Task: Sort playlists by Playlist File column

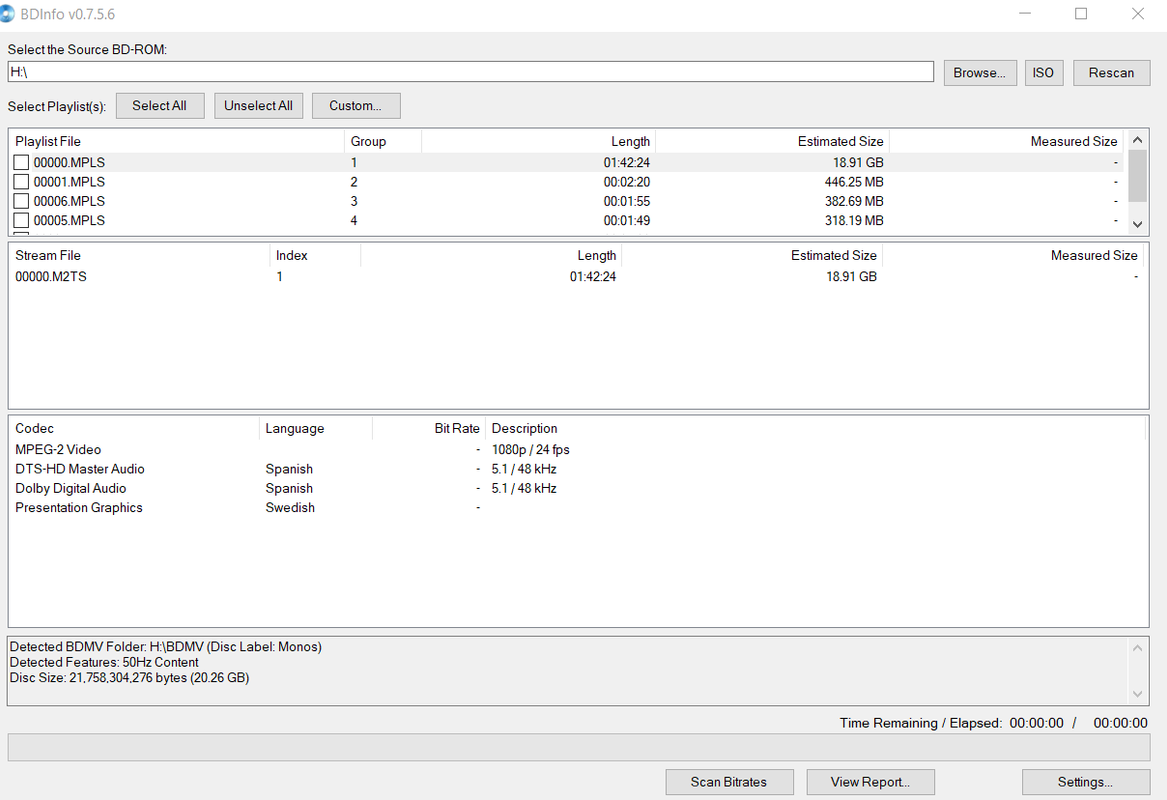Action: (x=177, y=141)
